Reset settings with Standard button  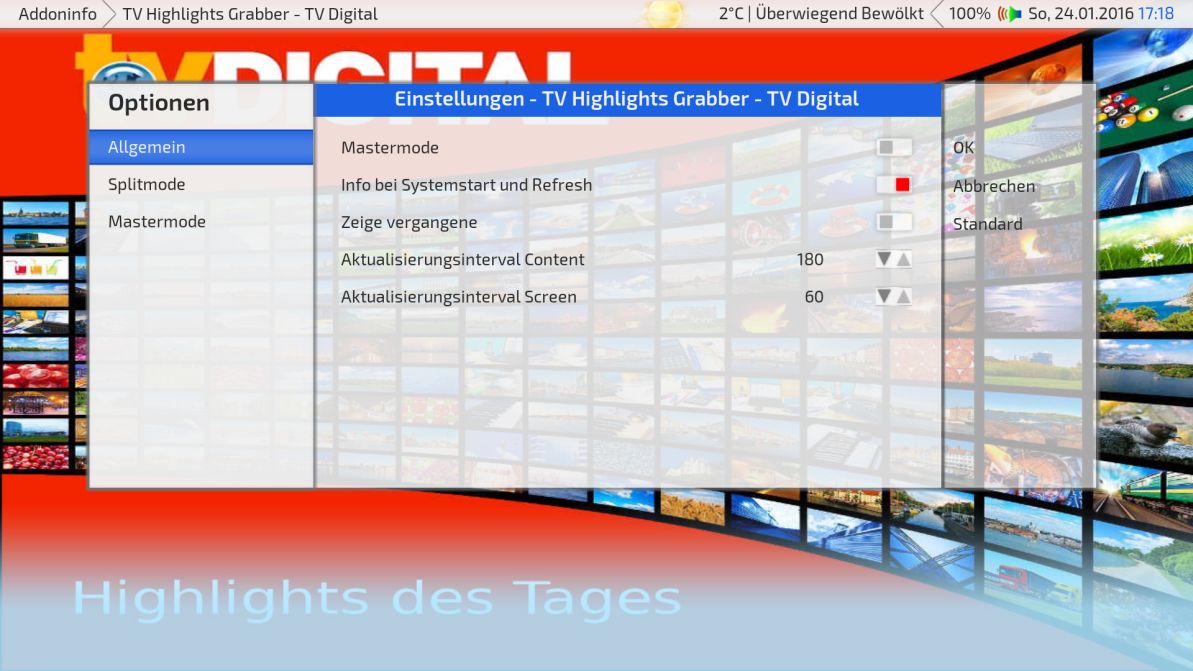(x=988, y=224)
